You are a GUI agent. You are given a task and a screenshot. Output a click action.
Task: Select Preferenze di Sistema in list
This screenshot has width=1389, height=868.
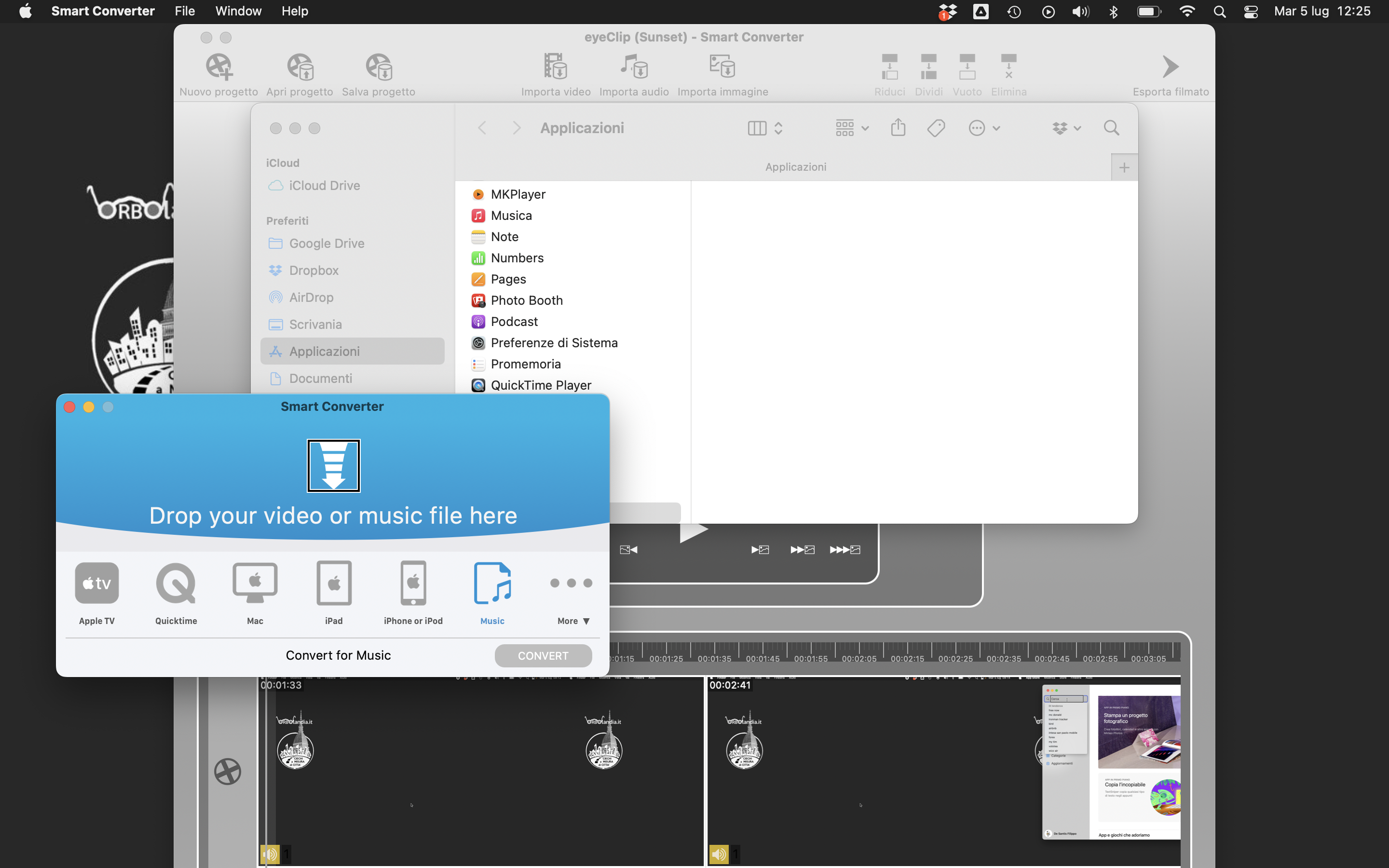pos(572,343)
